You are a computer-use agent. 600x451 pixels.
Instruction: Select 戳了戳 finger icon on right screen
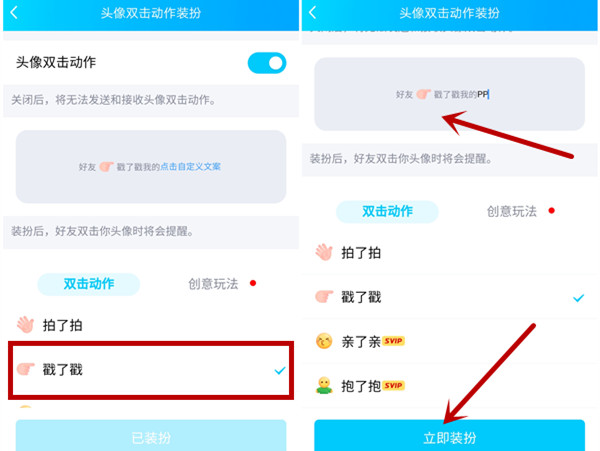tap(324, 296)
